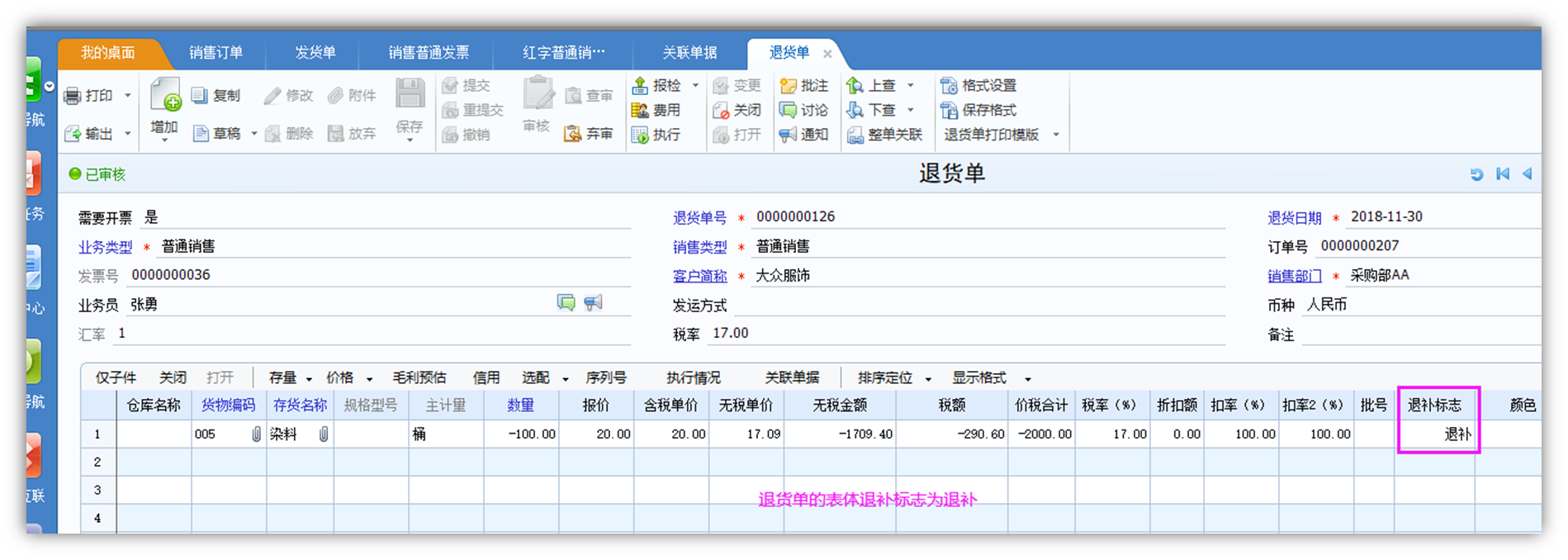Screen dimensions: 1568x560
Task: Click the 执行 execute icon
Action: tap(640, 135)
